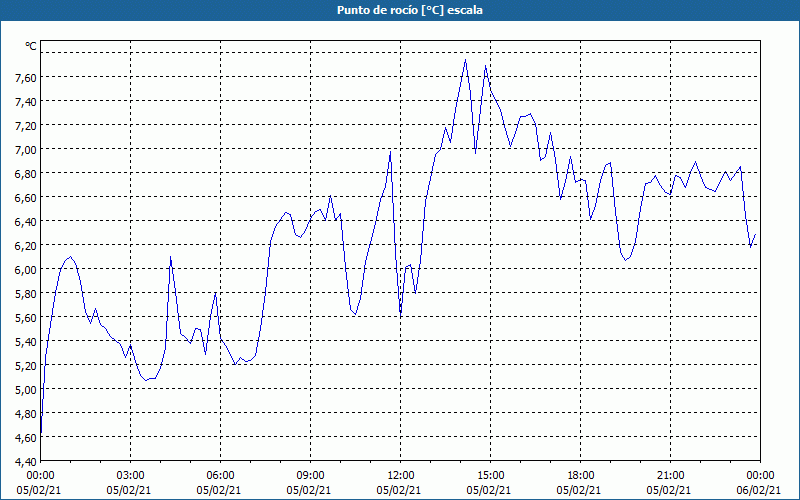Select the 05/02/21 date under 06:00
This screenshot has width=800, height=500.
220,490
